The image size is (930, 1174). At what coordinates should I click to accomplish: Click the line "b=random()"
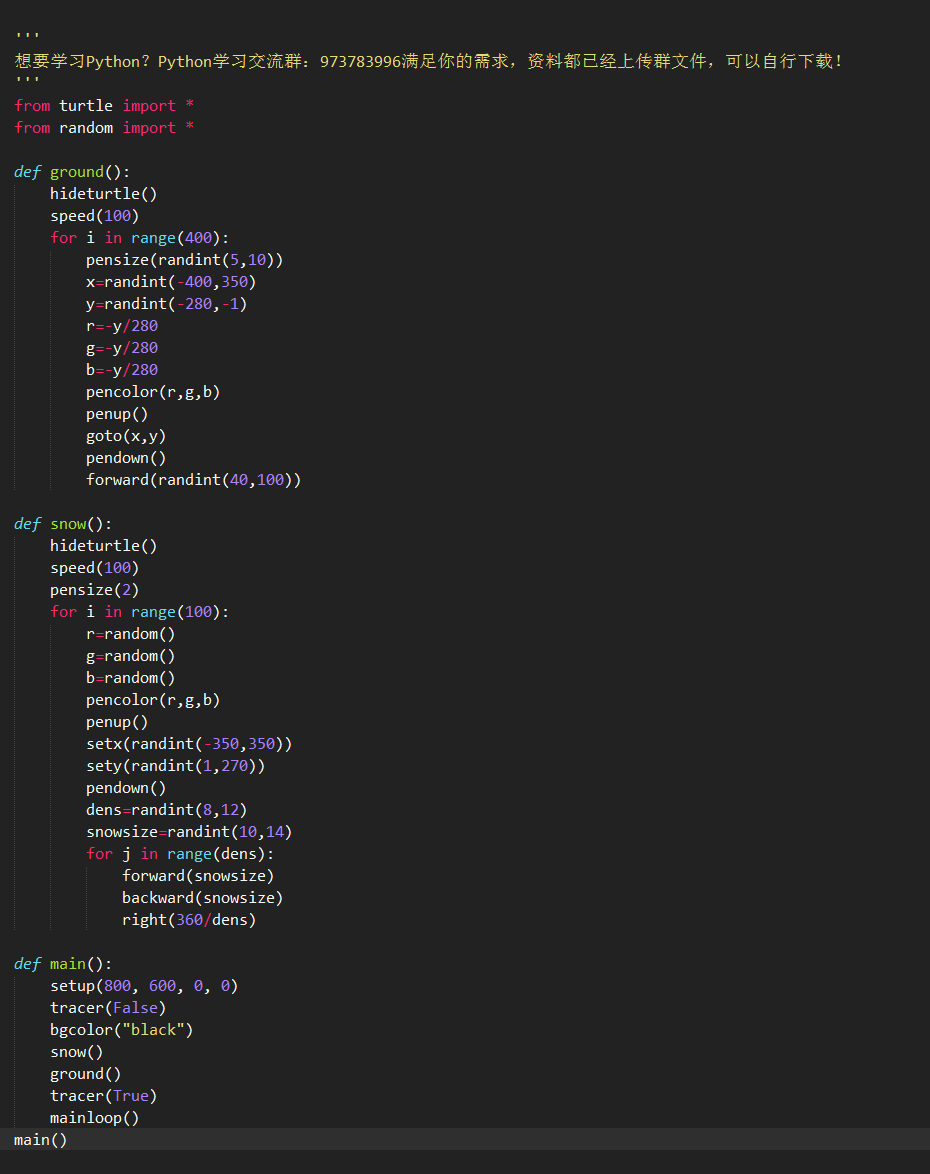click(x=130, y=678)
